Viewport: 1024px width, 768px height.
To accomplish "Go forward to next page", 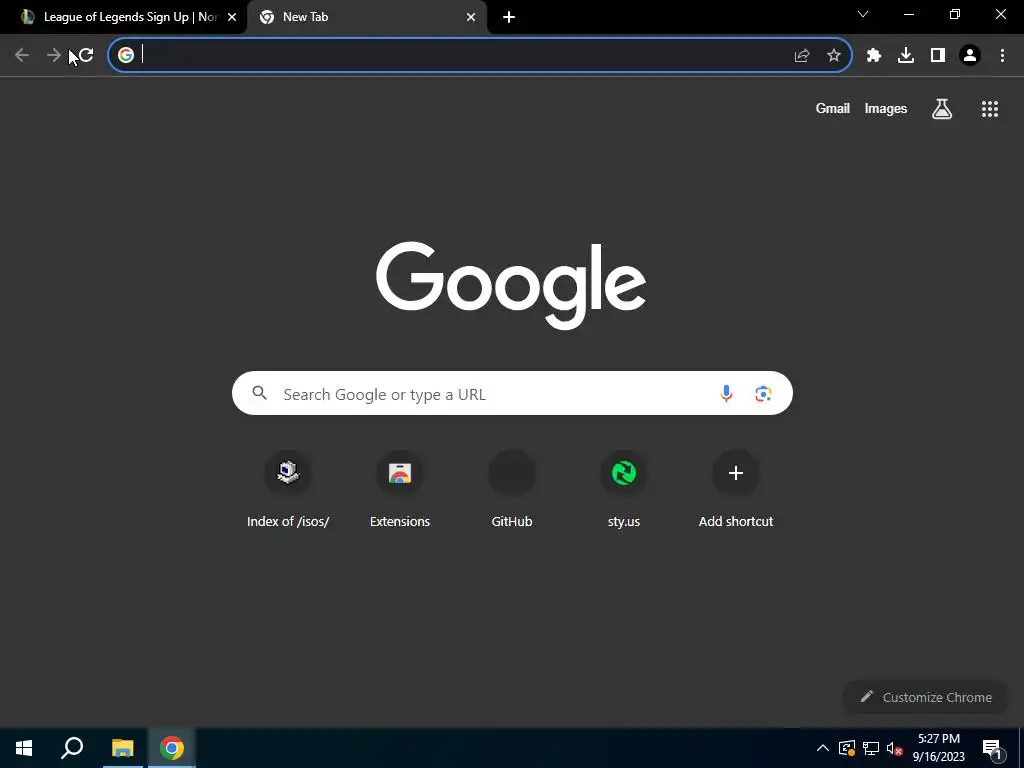I will (54, 56).
